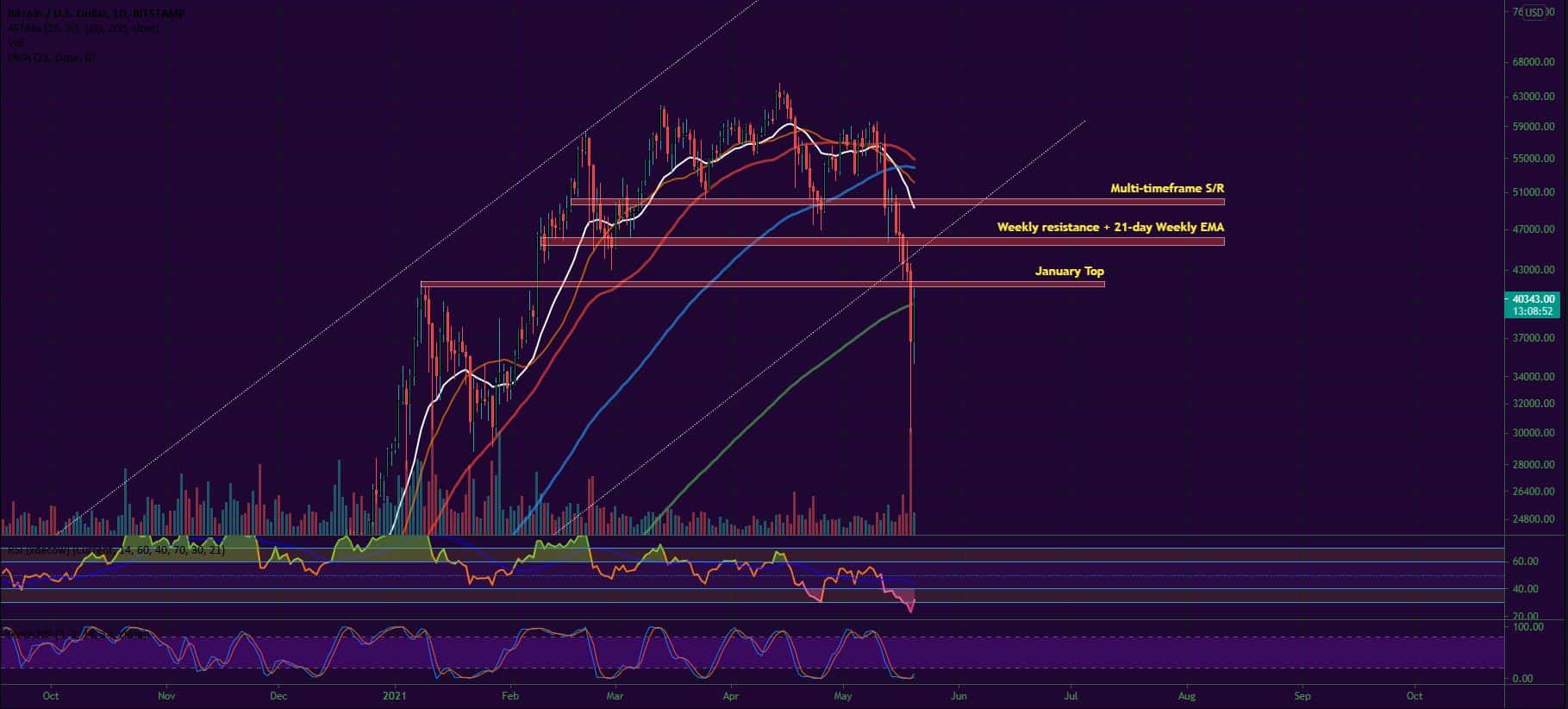
Task: Click the 100.00 level on stochastic axis
Action: coord(1529,627)
